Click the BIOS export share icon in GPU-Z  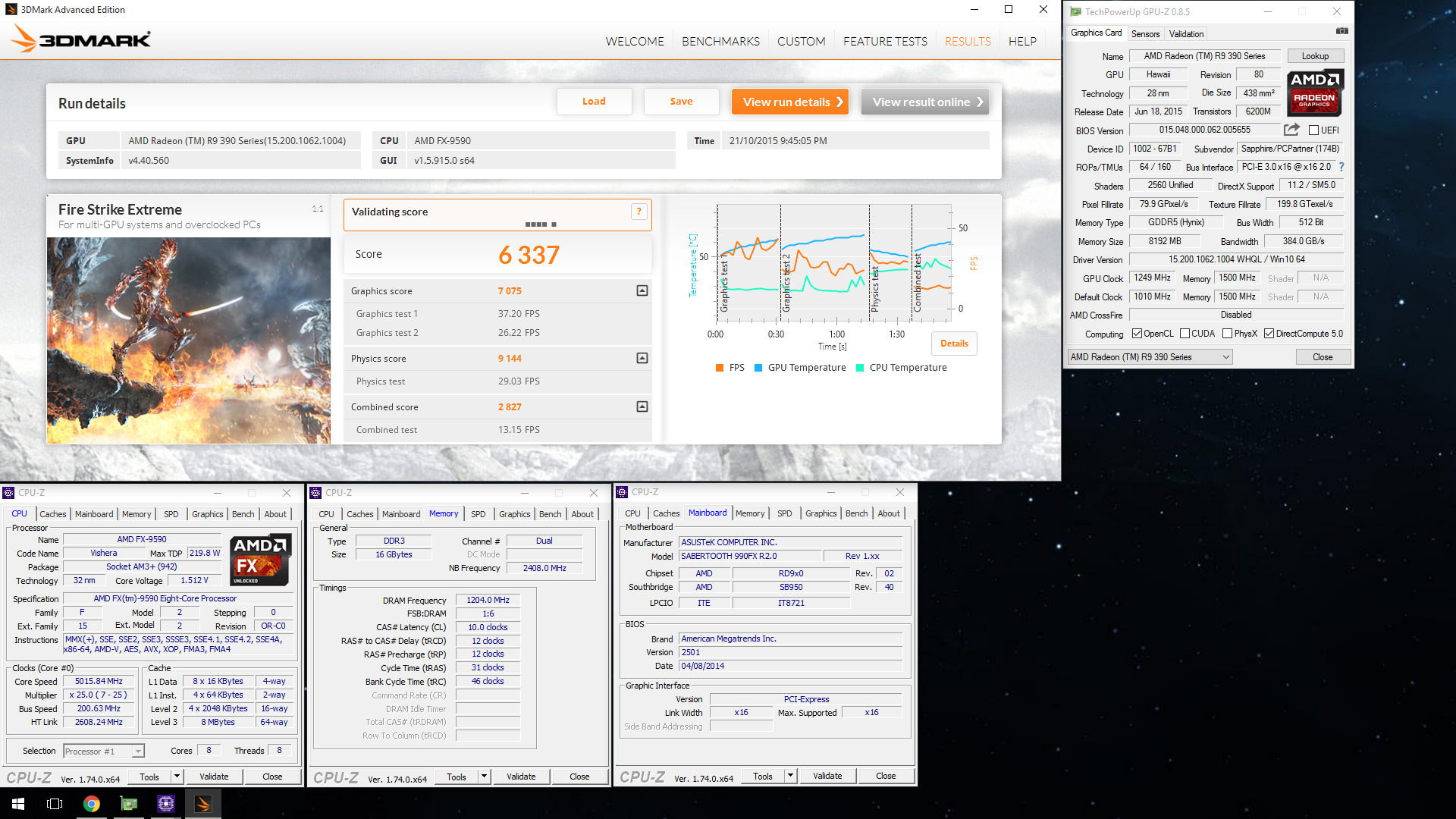pos(1291,130)
